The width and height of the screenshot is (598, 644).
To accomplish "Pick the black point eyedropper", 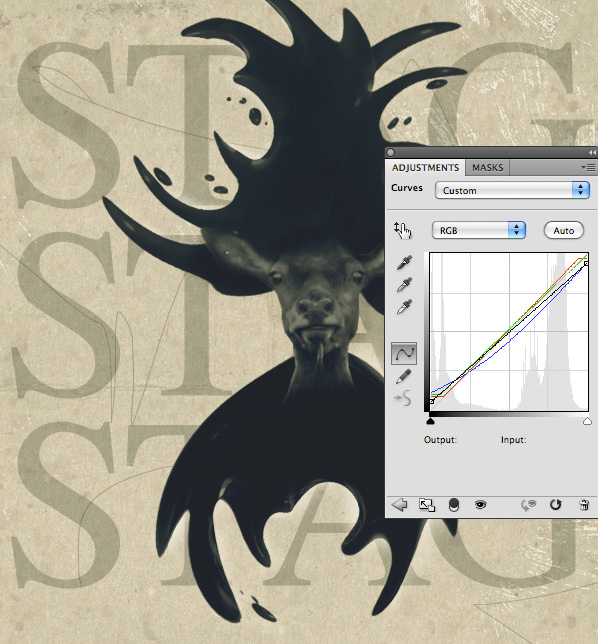I will 404,263.
